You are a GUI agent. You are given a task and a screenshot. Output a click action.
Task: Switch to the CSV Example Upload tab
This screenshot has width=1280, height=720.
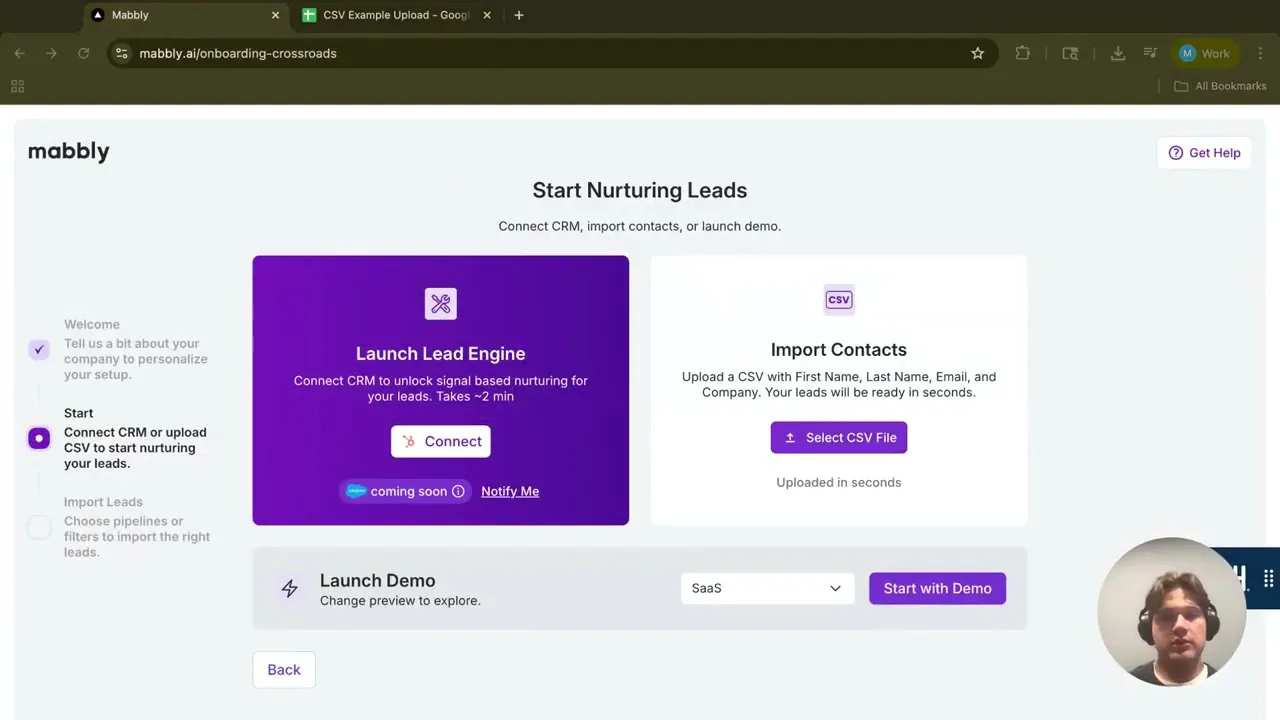397,15
